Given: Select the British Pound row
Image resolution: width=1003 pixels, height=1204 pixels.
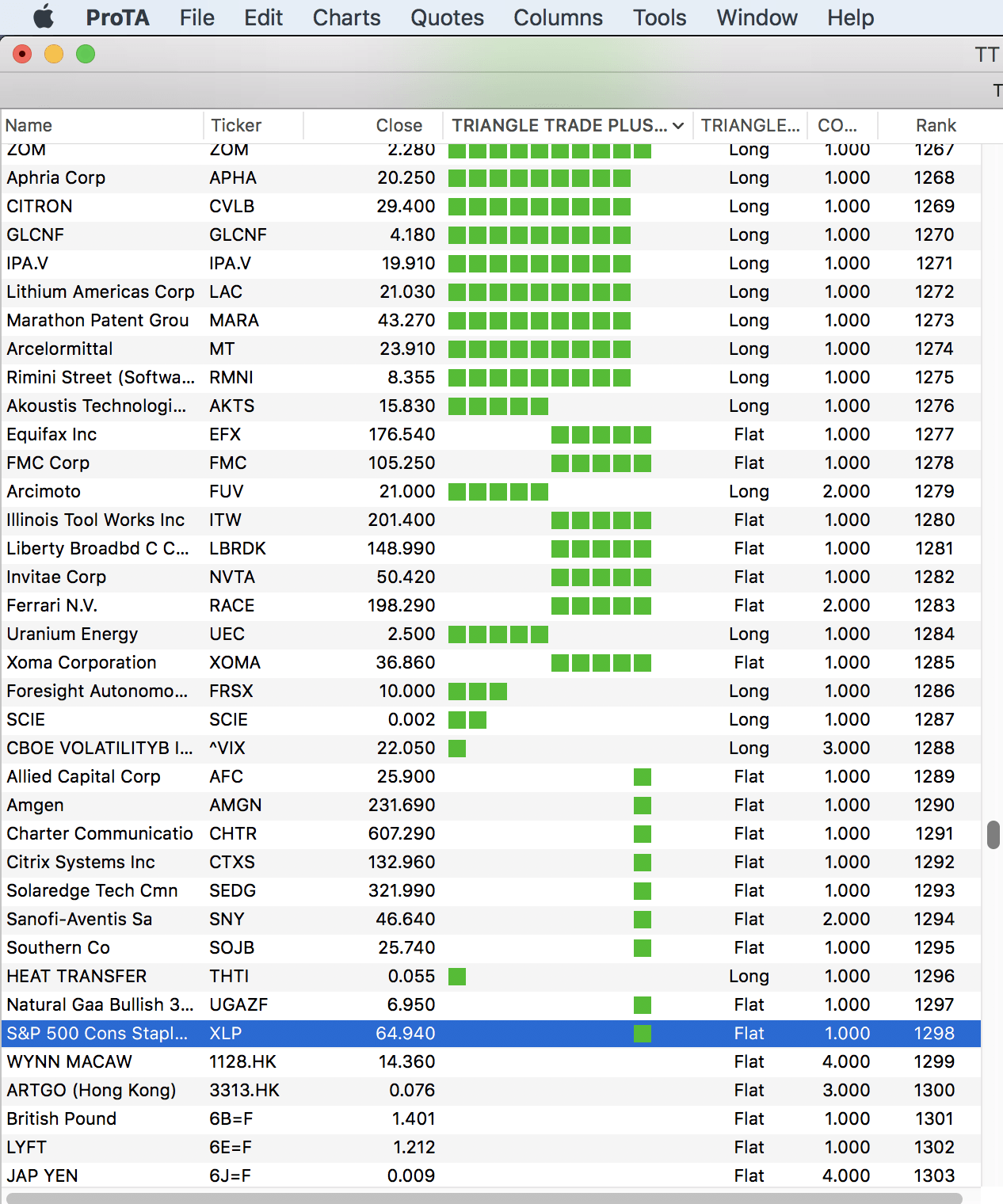Looking at the screenshot, I should 490,1118.
